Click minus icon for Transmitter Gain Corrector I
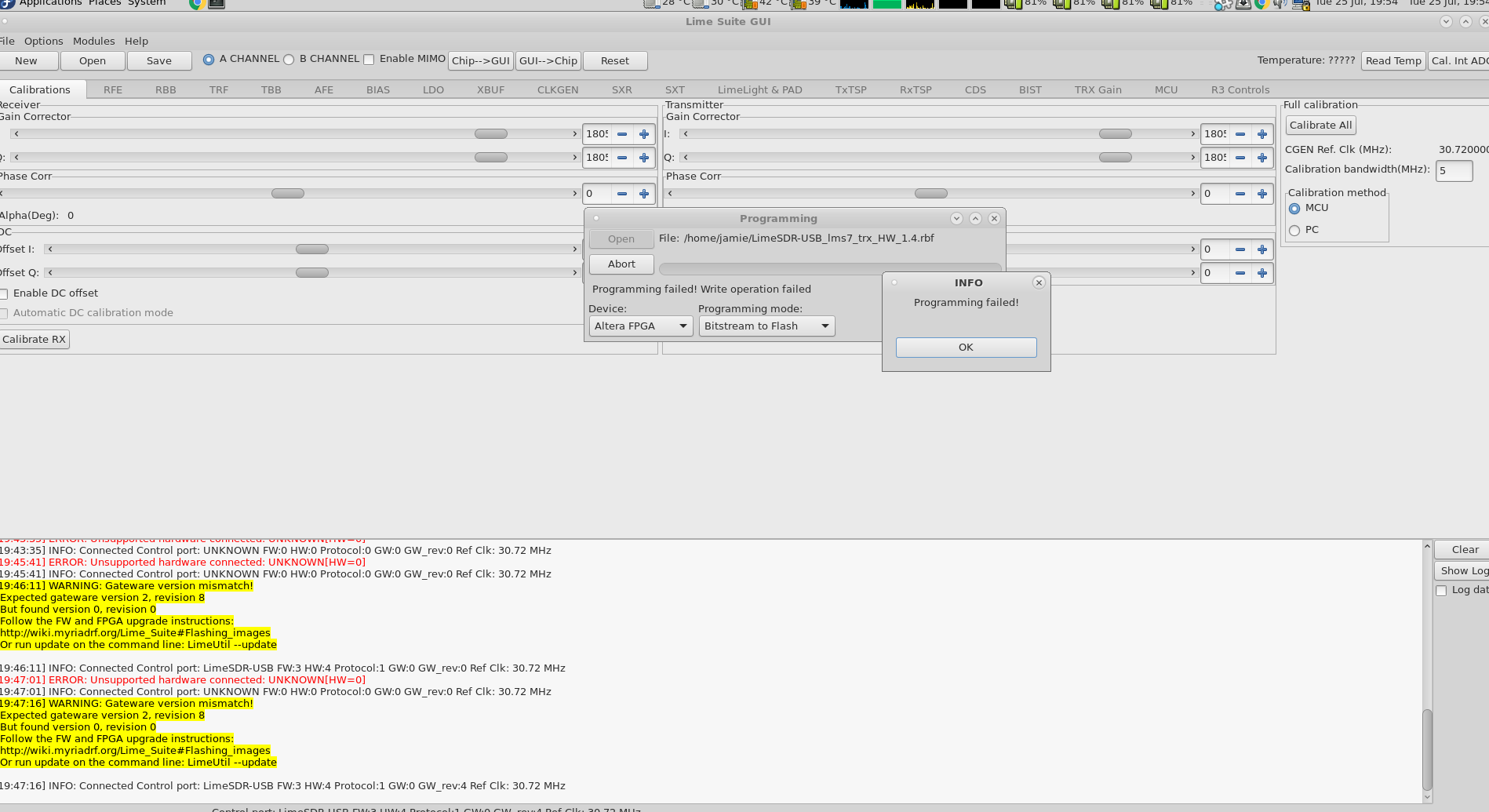This screenshot has height=812, width=1489. 1240,134
